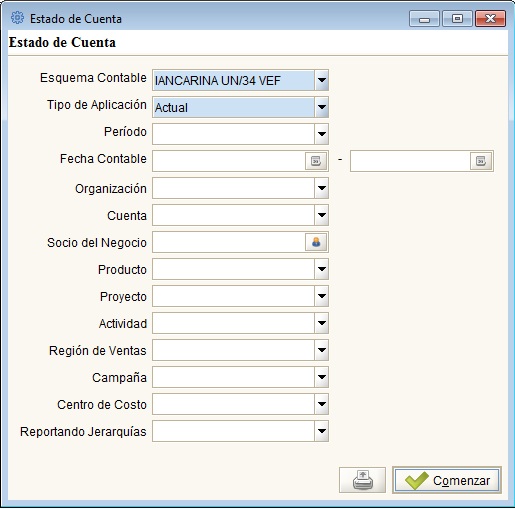Open the Campaña dropdown

point(321,377)
